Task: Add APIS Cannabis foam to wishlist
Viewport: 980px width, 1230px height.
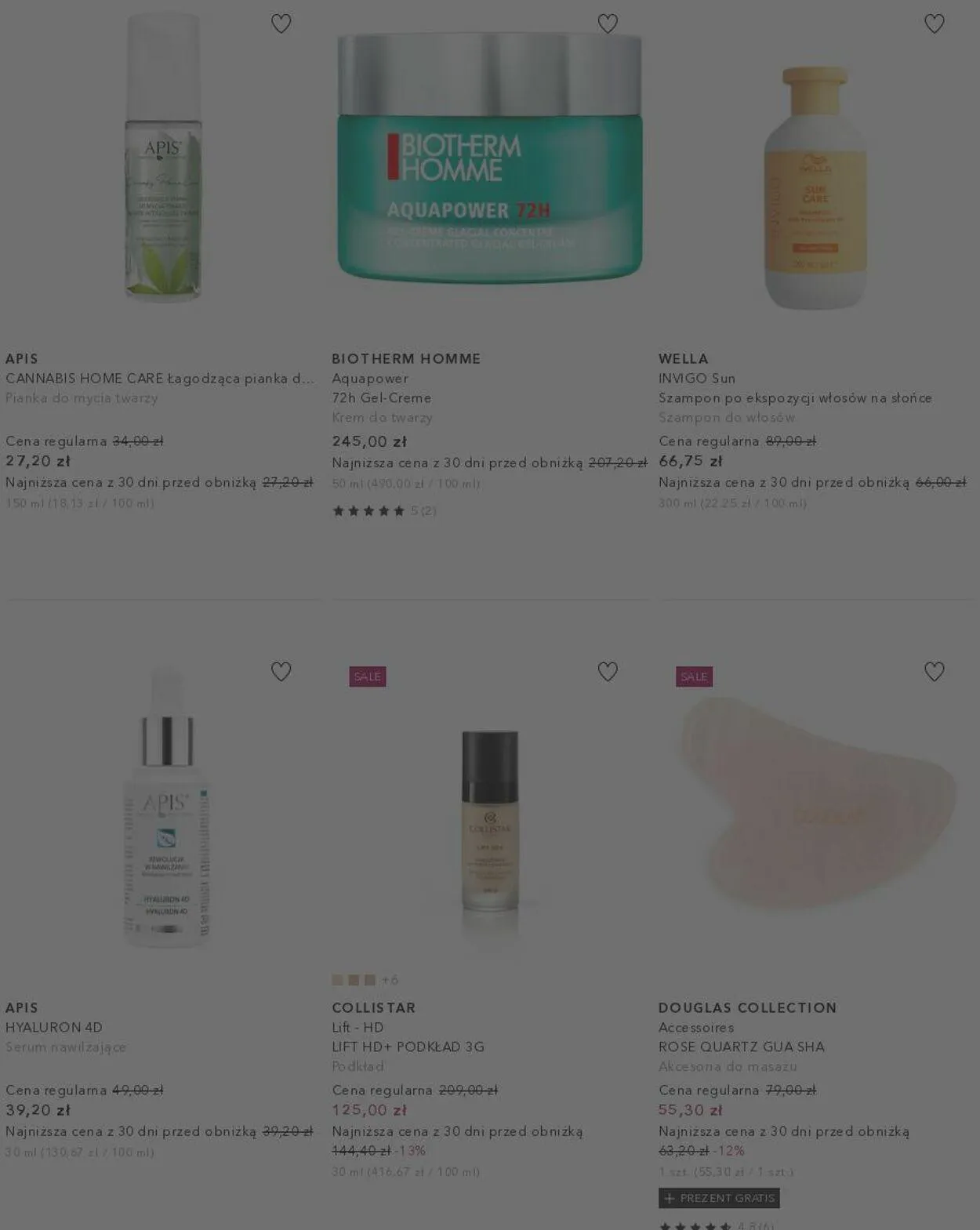Action: point(281,24)
